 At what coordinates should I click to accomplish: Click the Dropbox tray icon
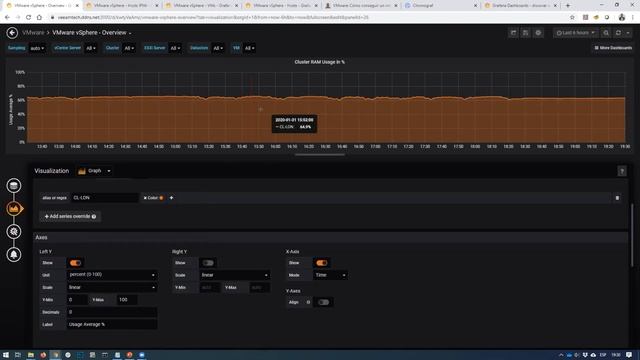point(585,355)
